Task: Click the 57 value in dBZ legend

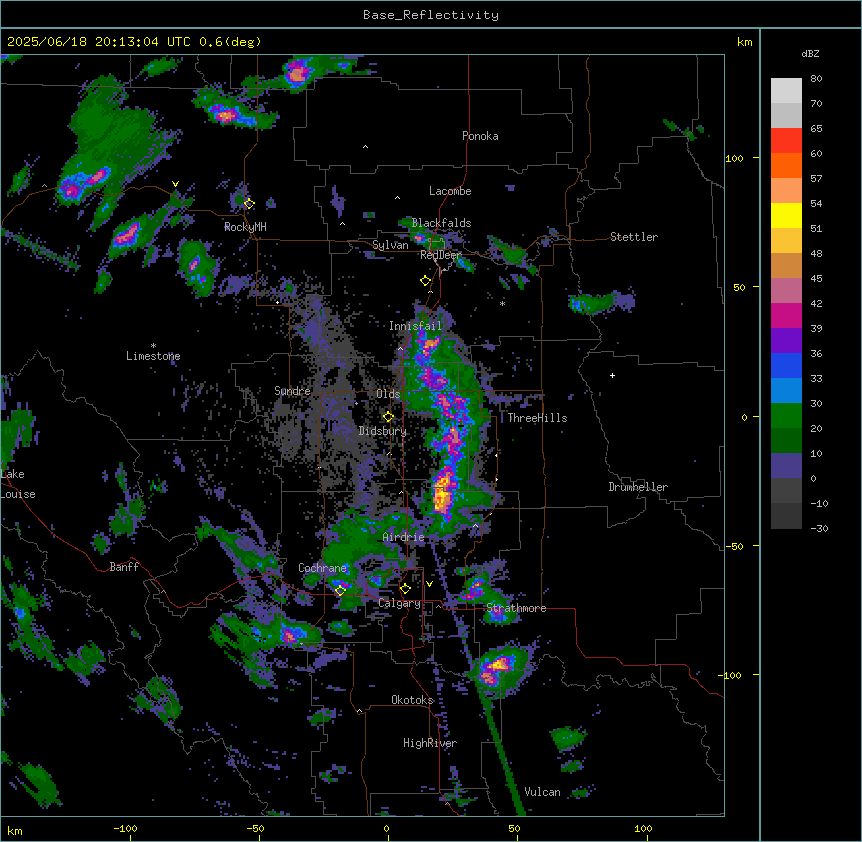Action: pyautogui.click(x=816, y=179)
